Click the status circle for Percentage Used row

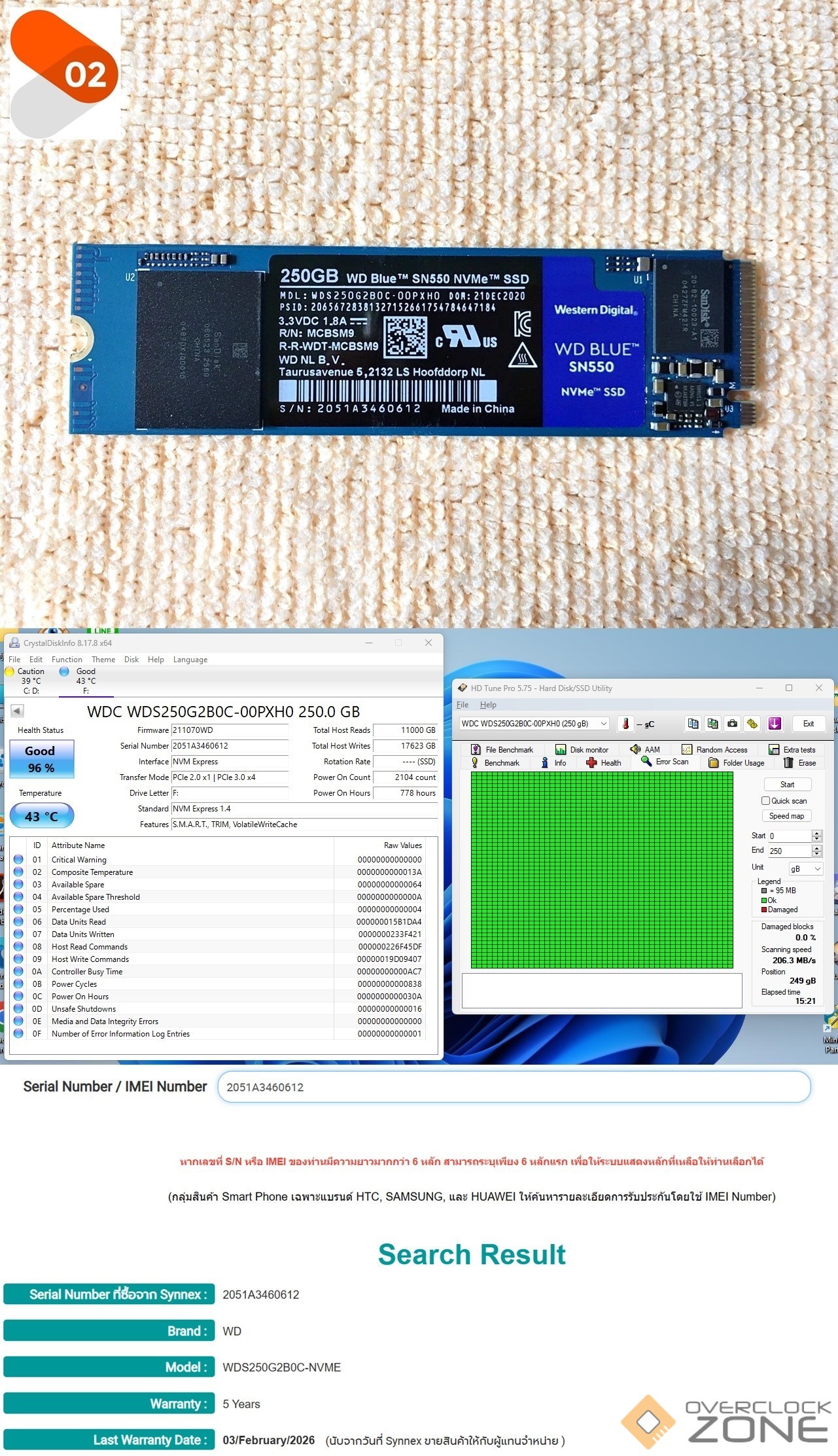[x=18, y=910]
